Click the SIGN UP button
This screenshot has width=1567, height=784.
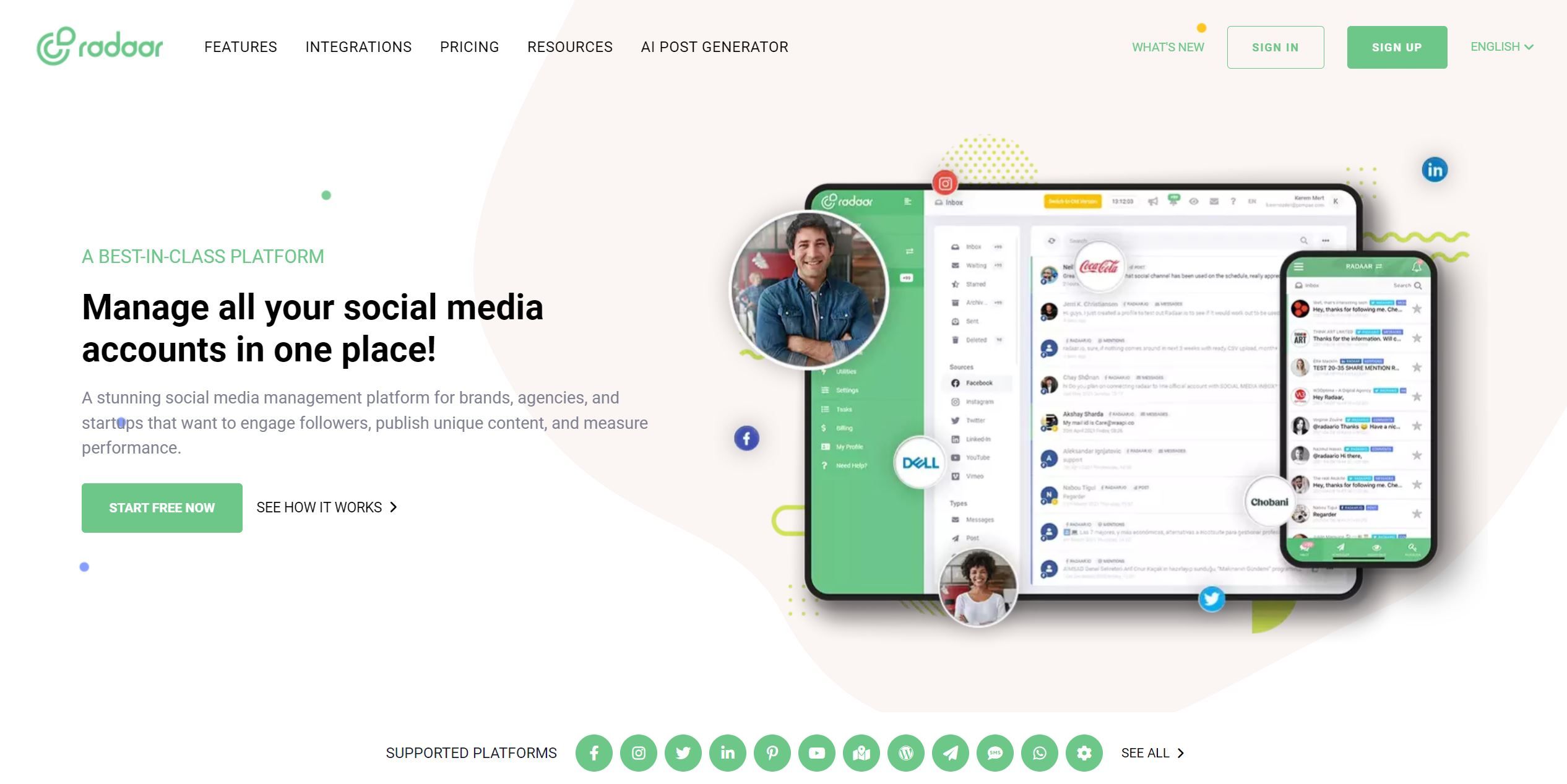(1396, 47)
